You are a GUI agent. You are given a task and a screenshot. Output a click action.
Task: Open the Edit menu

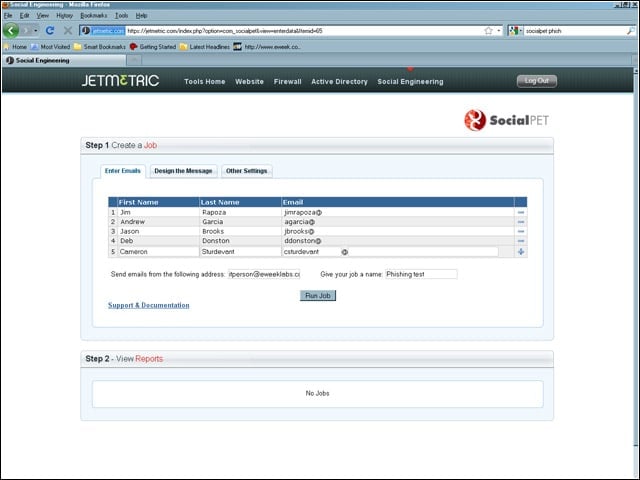24,16
